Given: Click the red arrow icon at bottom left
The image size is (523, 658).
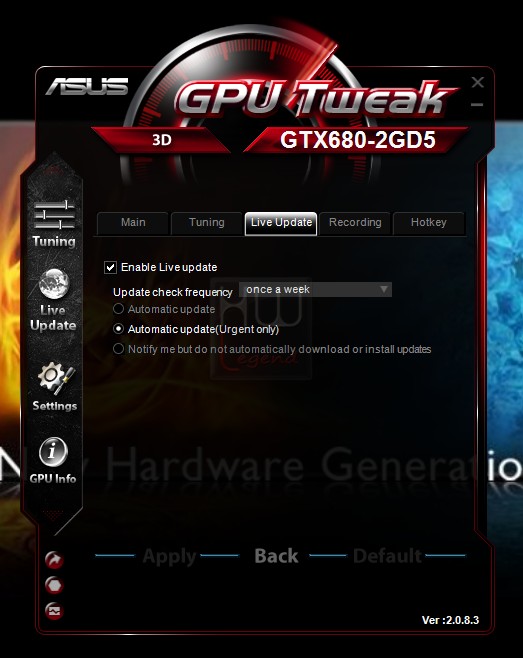Looking at the screenshot, I should point(54,560).
